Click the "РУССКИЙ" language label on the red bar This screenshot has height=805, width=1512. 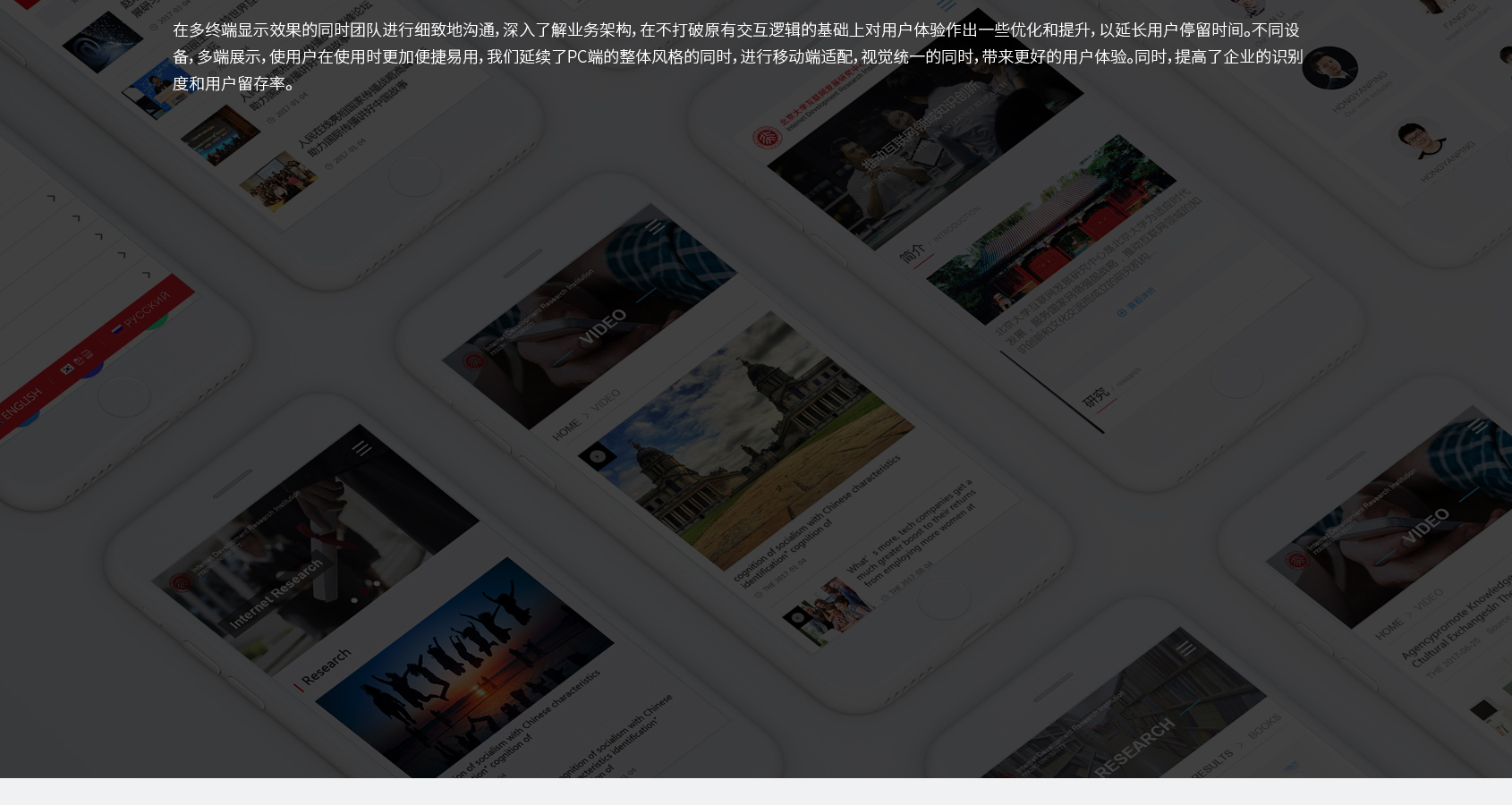pos(148,309)
